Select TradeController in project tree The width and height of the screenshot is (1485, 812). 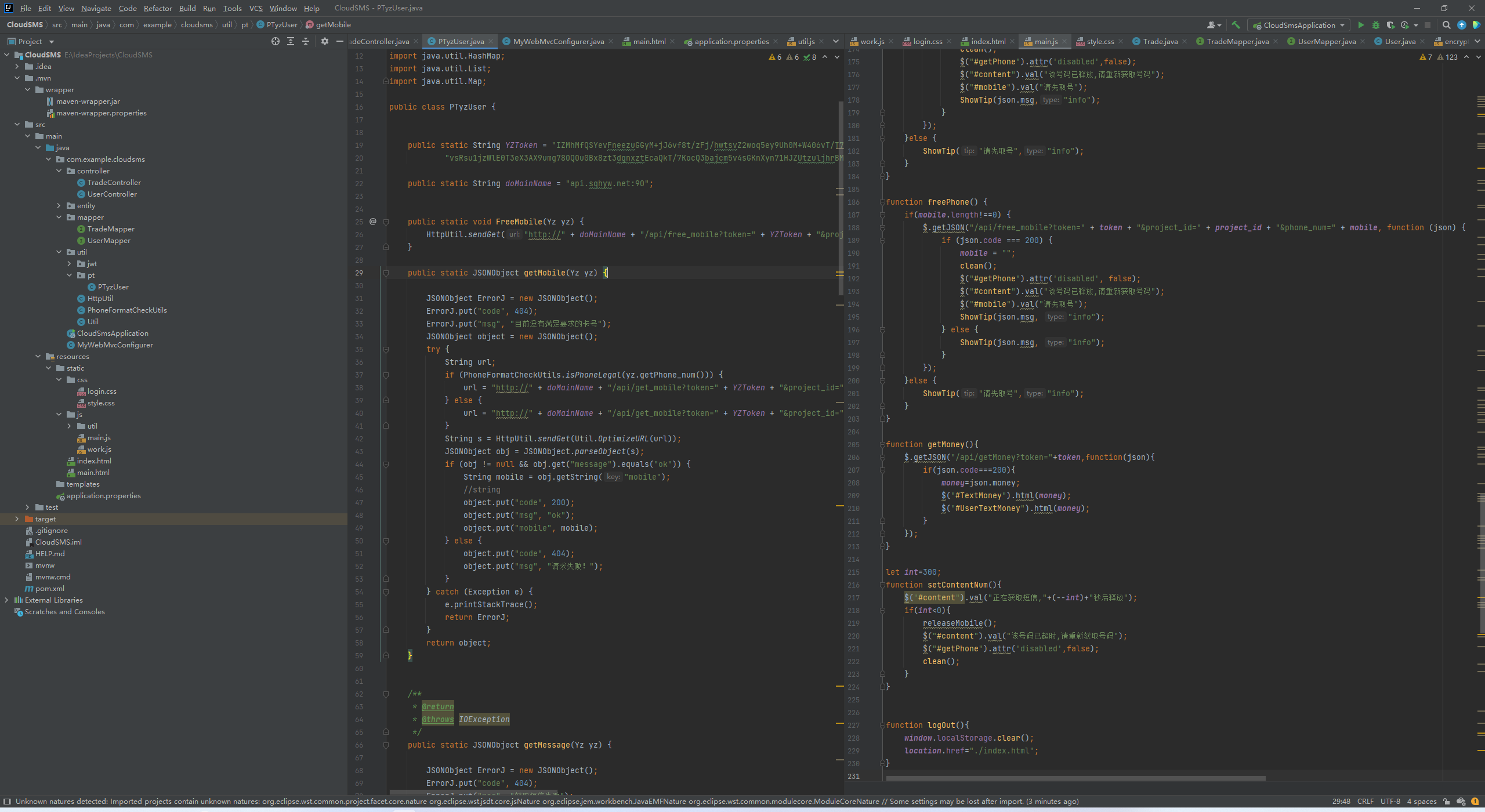(x=114, y=182)
